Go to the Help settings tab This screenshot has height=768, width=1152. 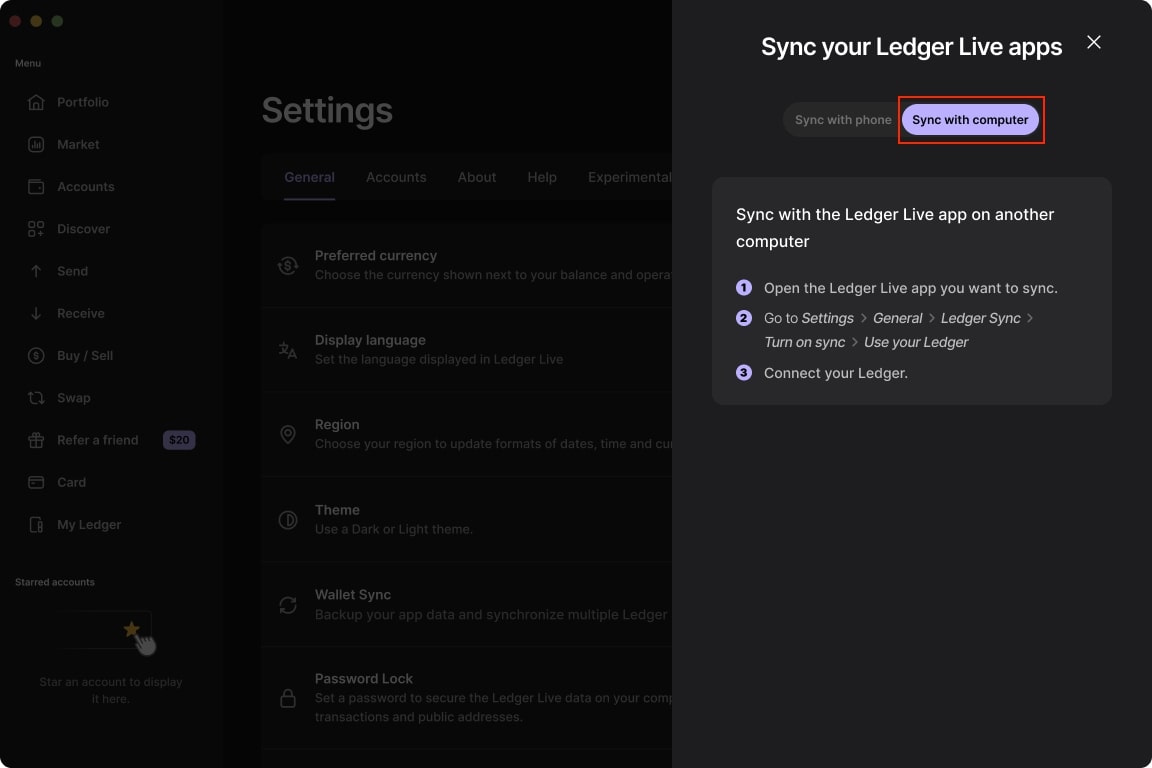click(x=542, y=177)
